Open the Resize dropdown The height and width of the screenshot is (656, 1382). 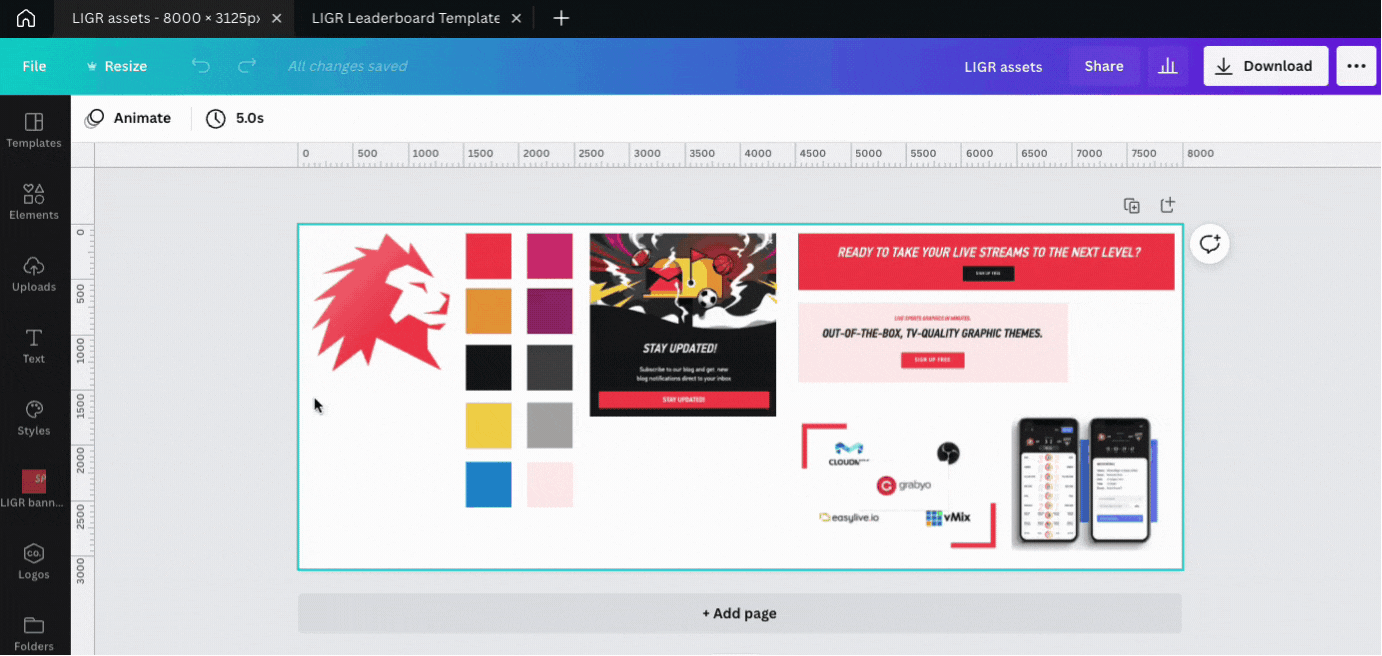116,65
